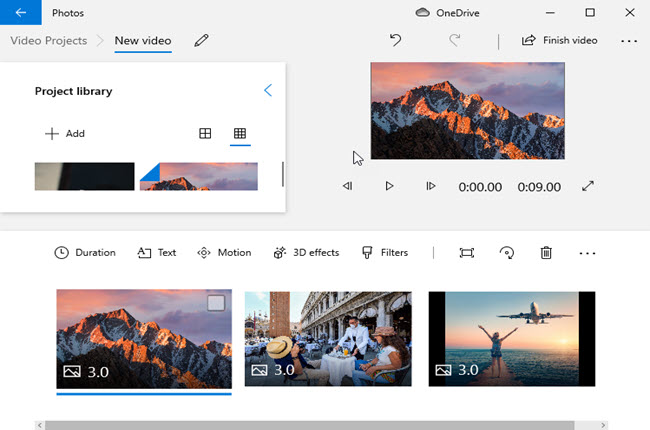Screen dimensions: 650x430
Task: Click the redo arrow icon
Action: [455, 41]
